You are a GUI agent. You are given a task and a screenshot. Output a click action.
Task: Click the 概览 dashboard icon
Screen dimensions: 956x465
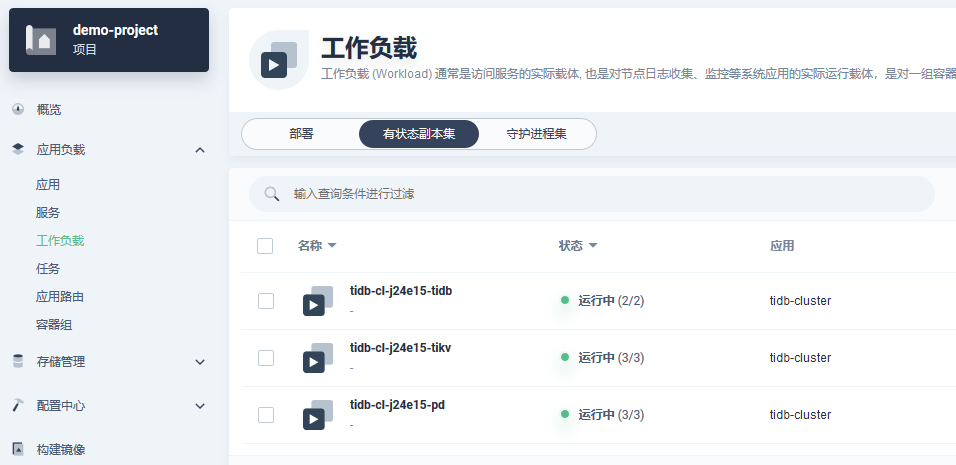(18, 110)
